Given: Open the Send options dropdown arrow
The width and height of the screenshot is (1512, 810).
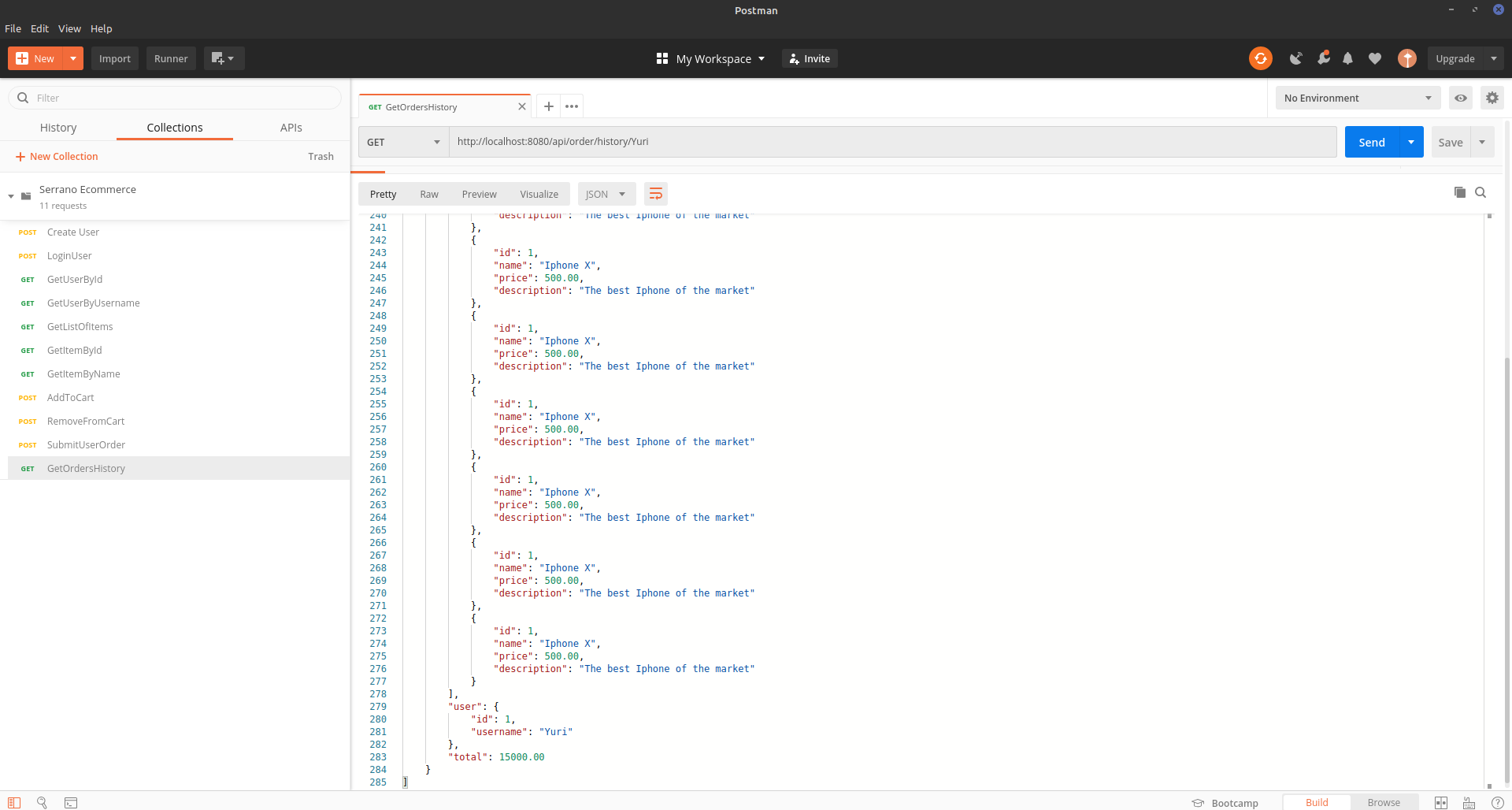Looking at the screenshot, I should tap(1411, 142).
